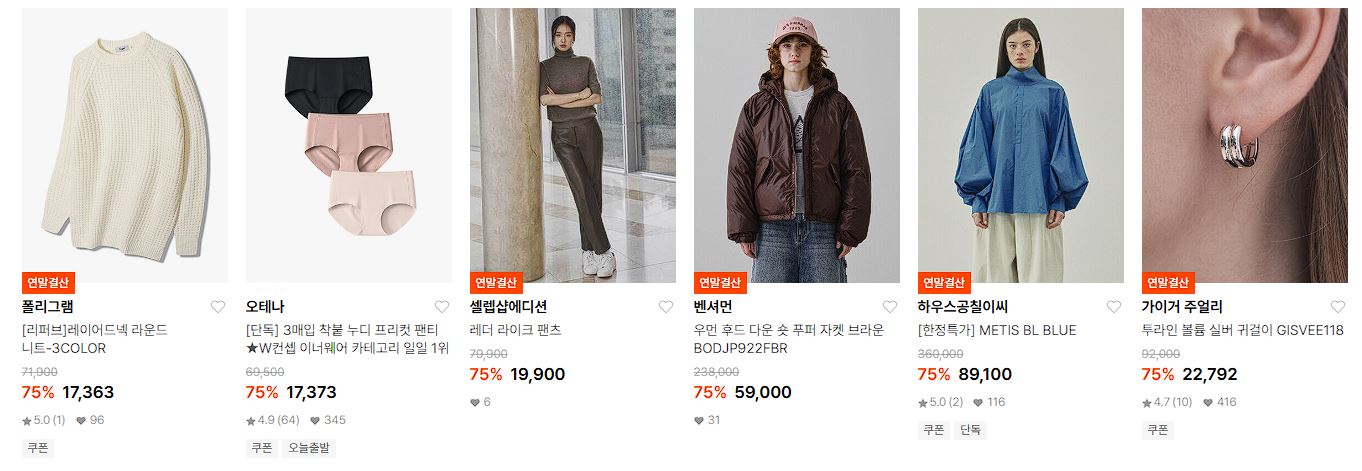Toggle wishlist heart for 오테나 panties
This screenshot has width=1362, height=471.
pos(442,307)
